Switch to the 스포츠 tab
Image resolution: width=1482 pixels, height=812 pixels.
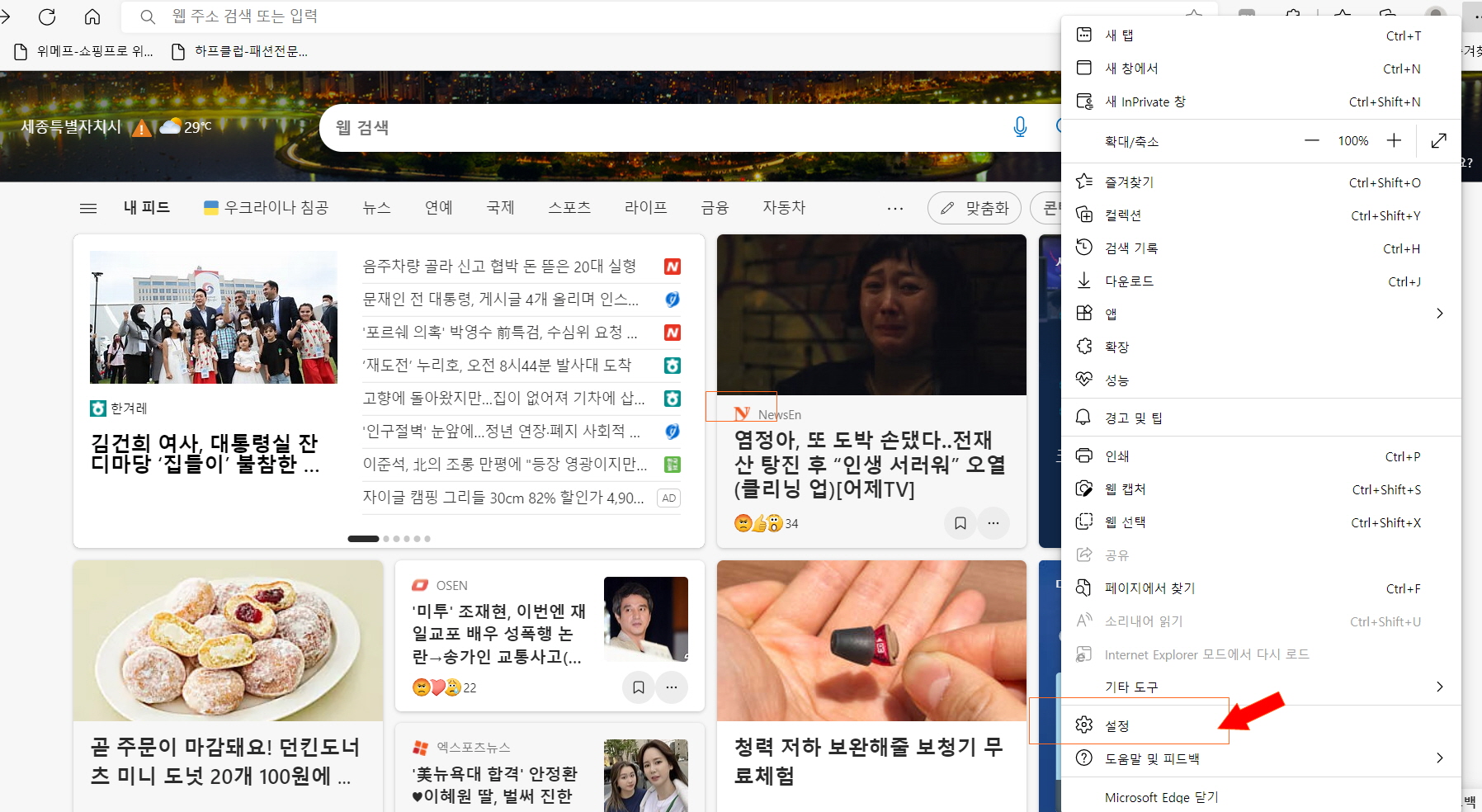coord(569,207)
